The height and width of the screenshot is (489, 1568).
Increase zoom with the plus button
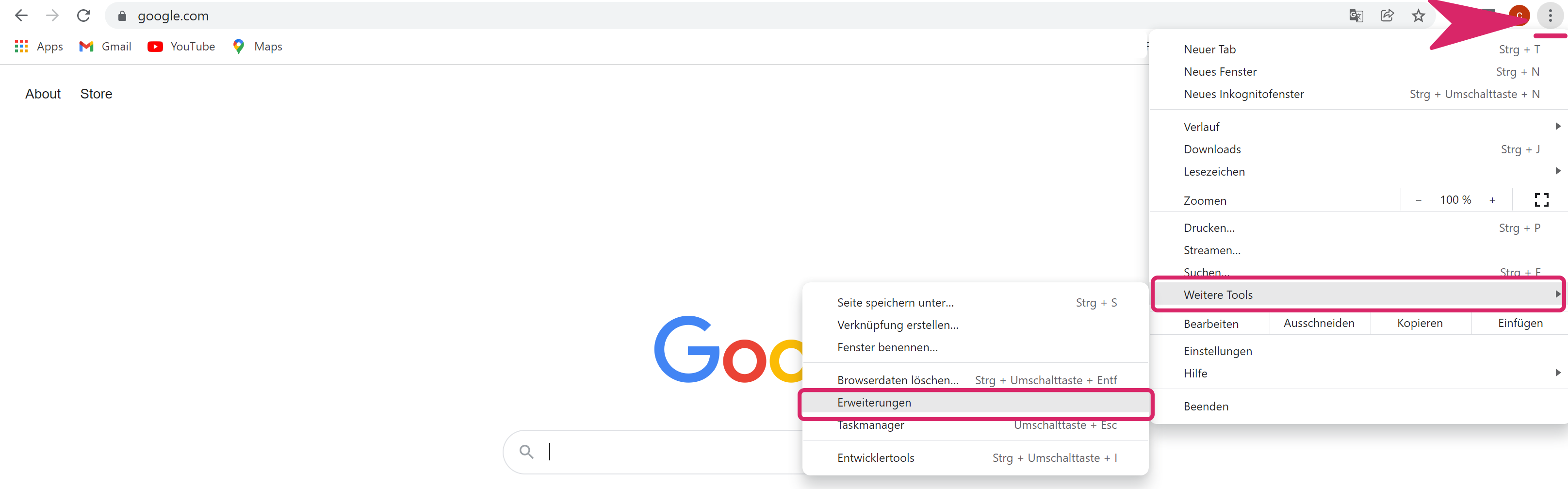[x=1492, y=200]
